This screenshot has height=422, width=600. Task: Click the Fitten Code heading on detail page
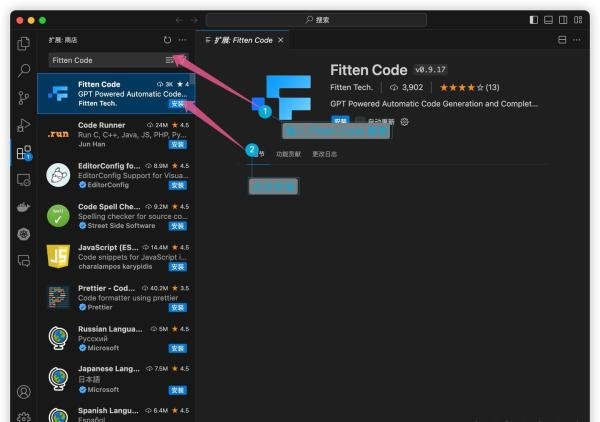[368, 70]
